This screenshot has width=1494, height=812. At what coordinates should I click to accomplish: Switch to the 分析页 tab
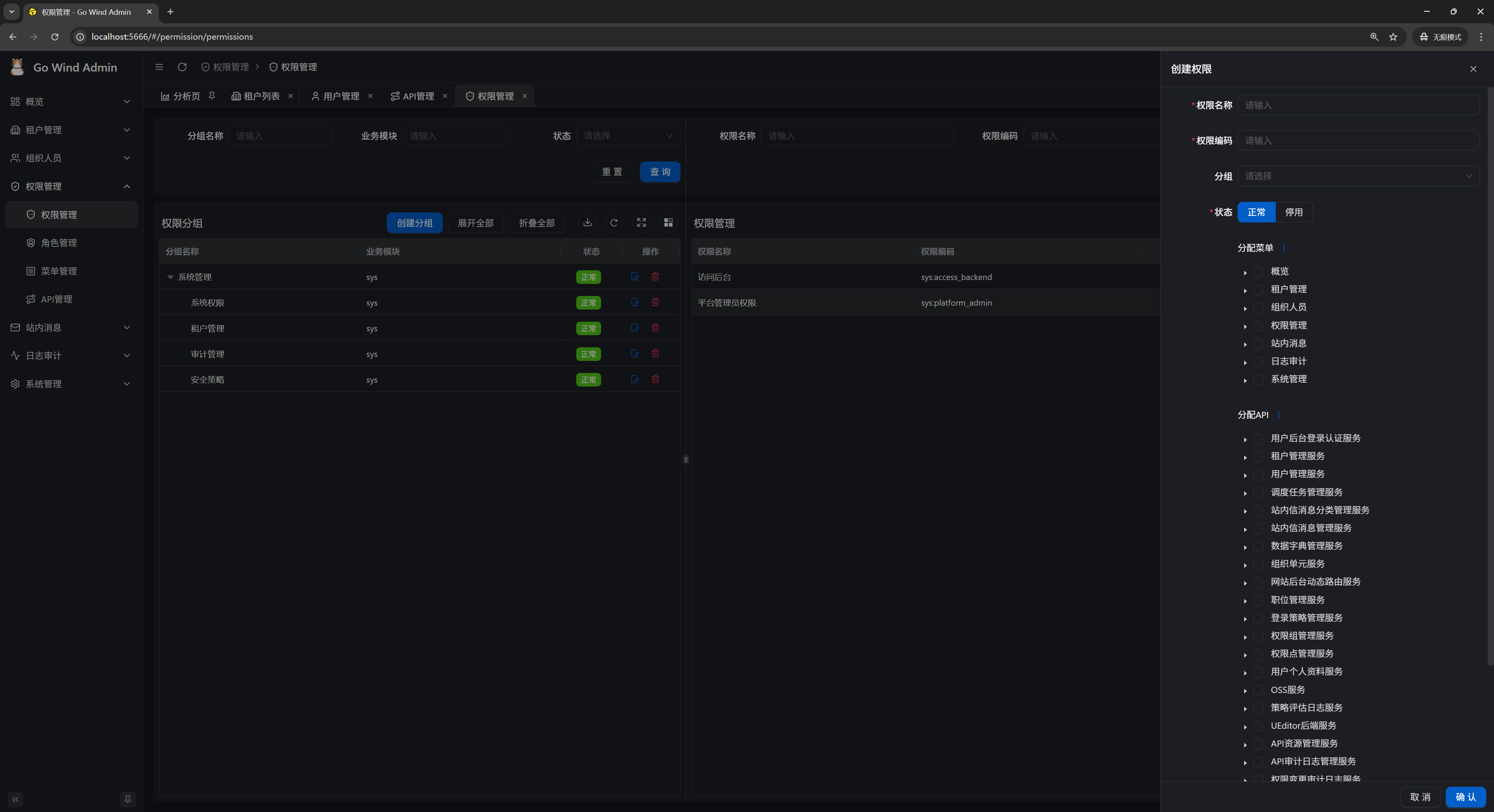point(181,96)
